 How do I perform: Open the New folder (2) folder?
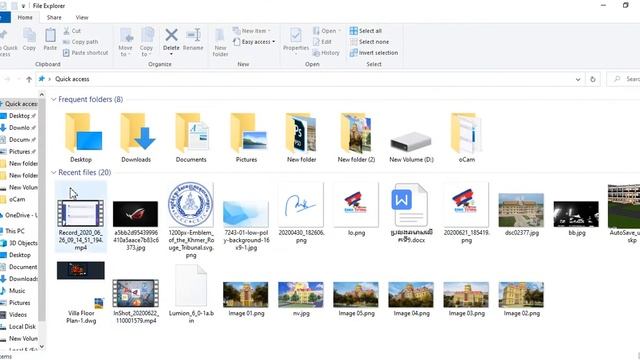[356, 138]
